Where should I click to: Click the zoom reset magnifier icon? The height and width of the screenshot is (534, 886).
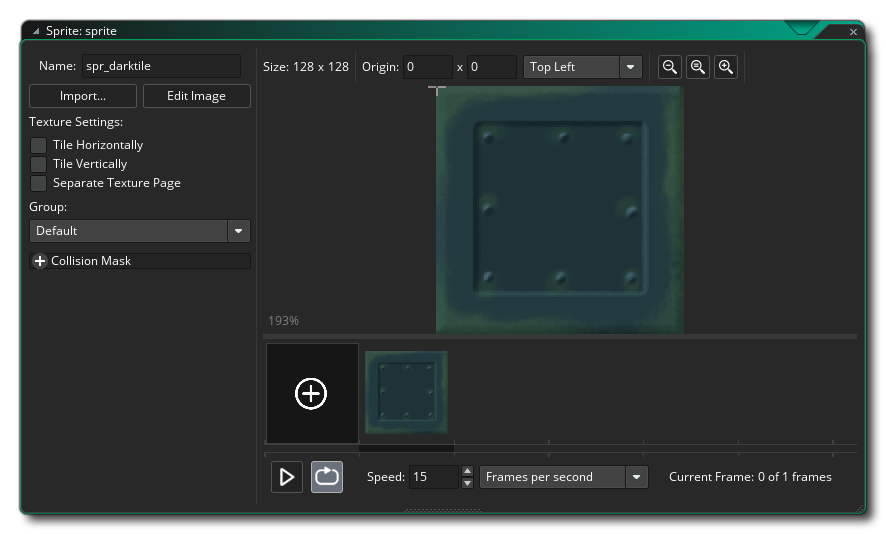point(698,67)
